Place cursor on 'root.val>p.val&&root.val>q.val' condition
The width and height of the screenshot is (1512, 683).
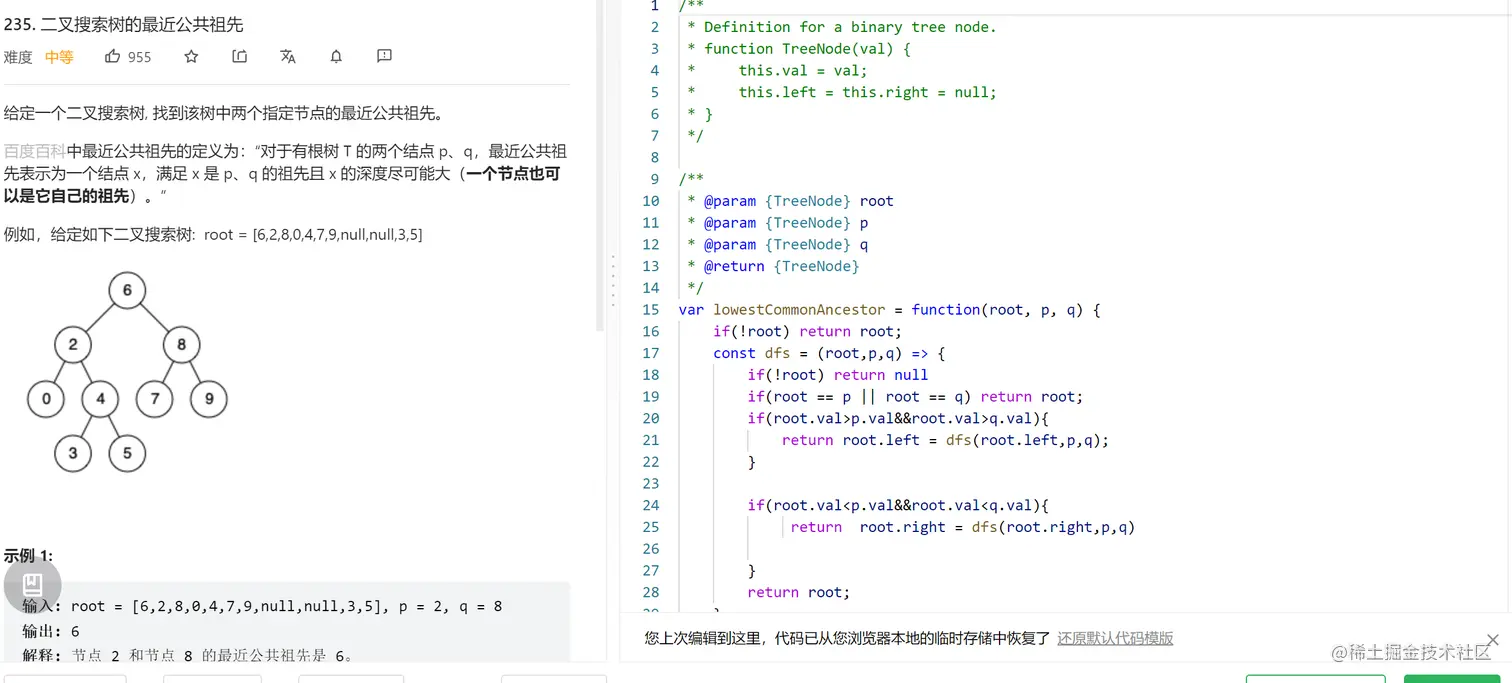pos(898,418)
